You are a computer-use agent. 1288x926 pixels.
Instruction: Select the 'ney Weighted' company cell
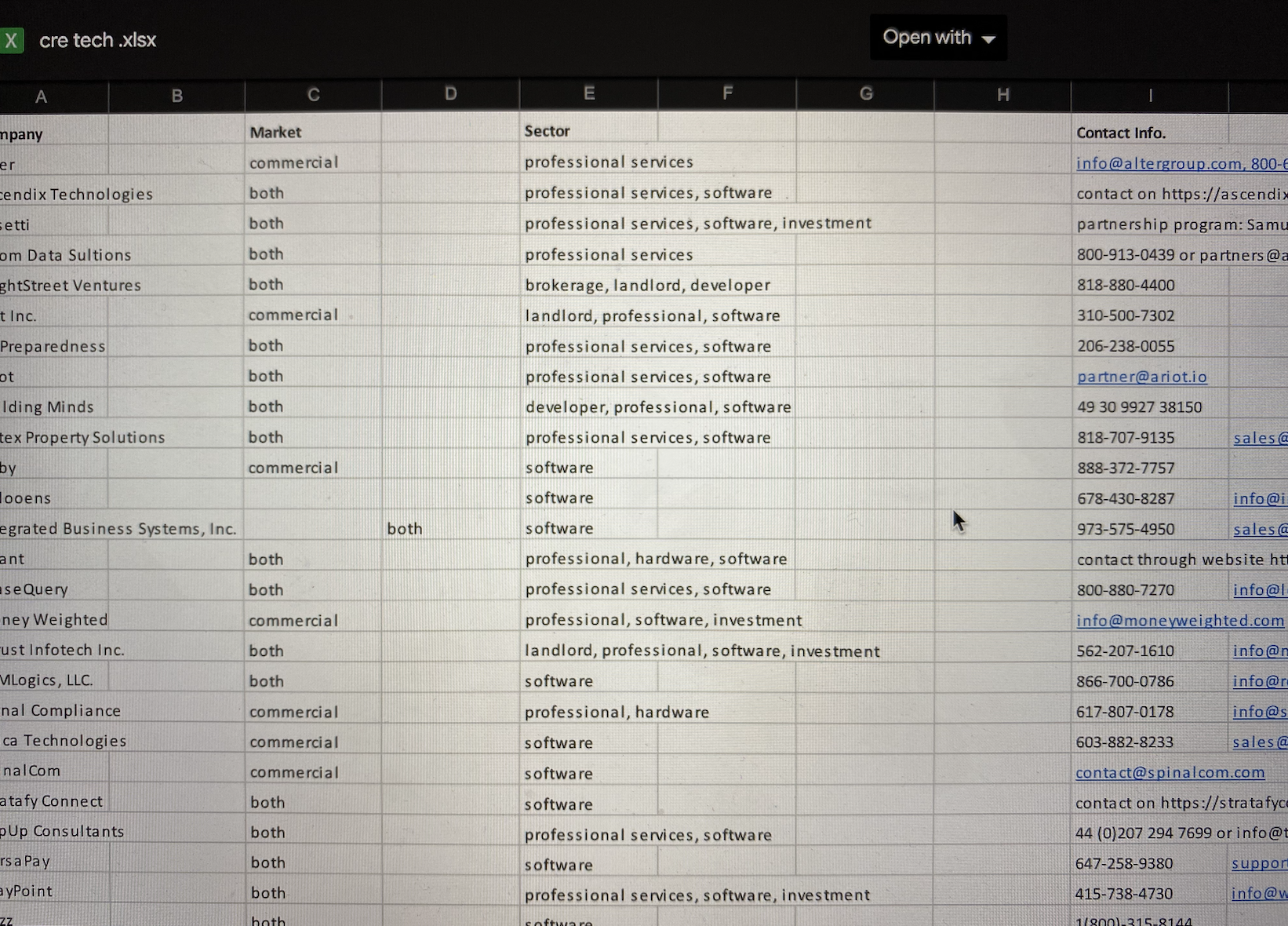(54, 619)
